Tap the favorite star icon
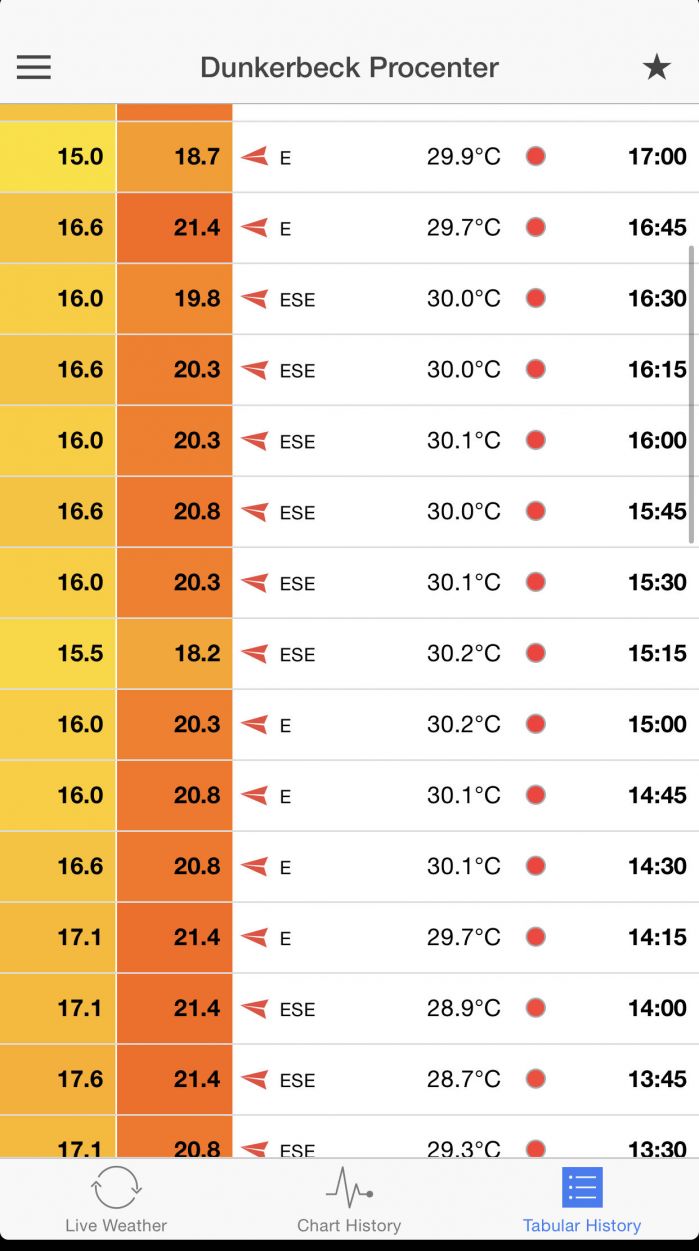 (656, 67)
